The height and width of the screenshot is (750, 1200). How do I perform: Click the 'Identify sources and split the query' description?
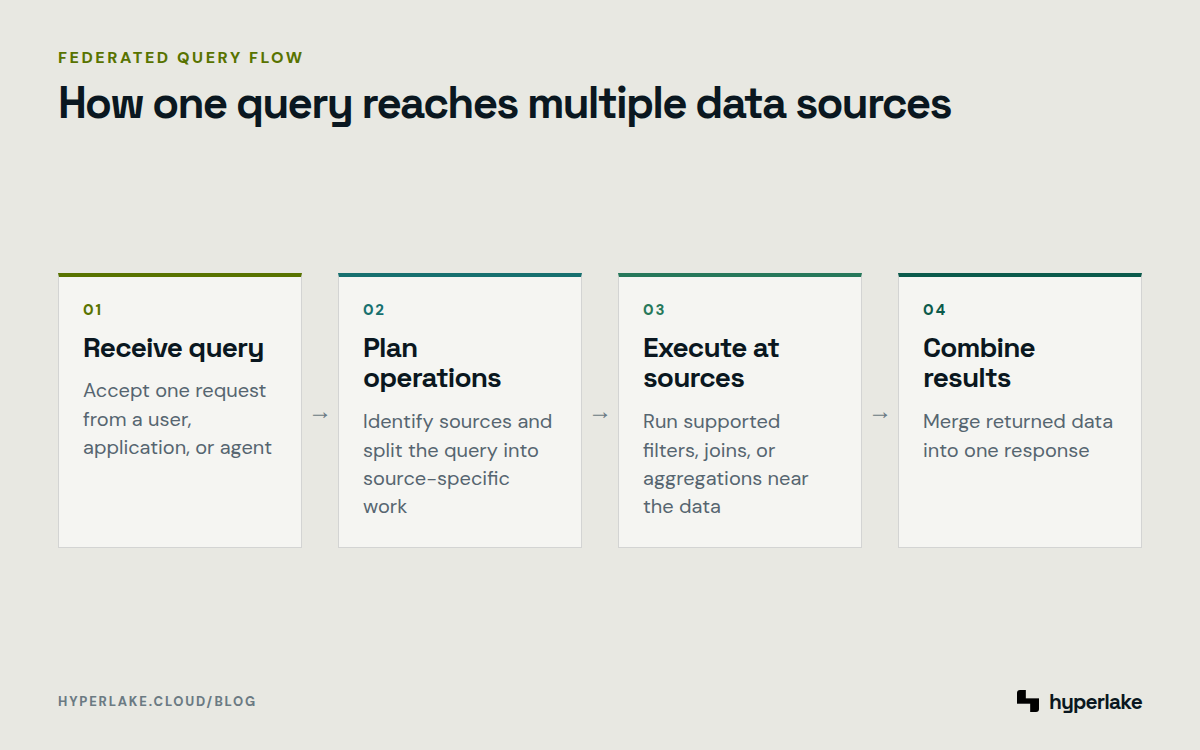point(457,464)
